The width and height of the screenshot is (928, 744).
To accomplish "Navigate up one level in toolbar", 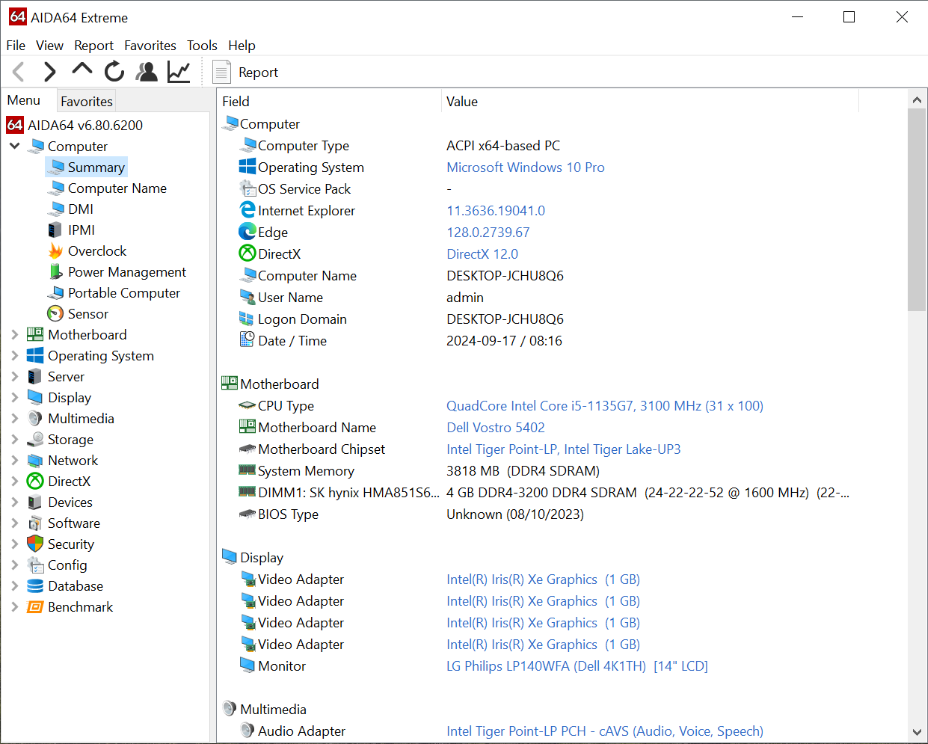I will coord(82,70).
